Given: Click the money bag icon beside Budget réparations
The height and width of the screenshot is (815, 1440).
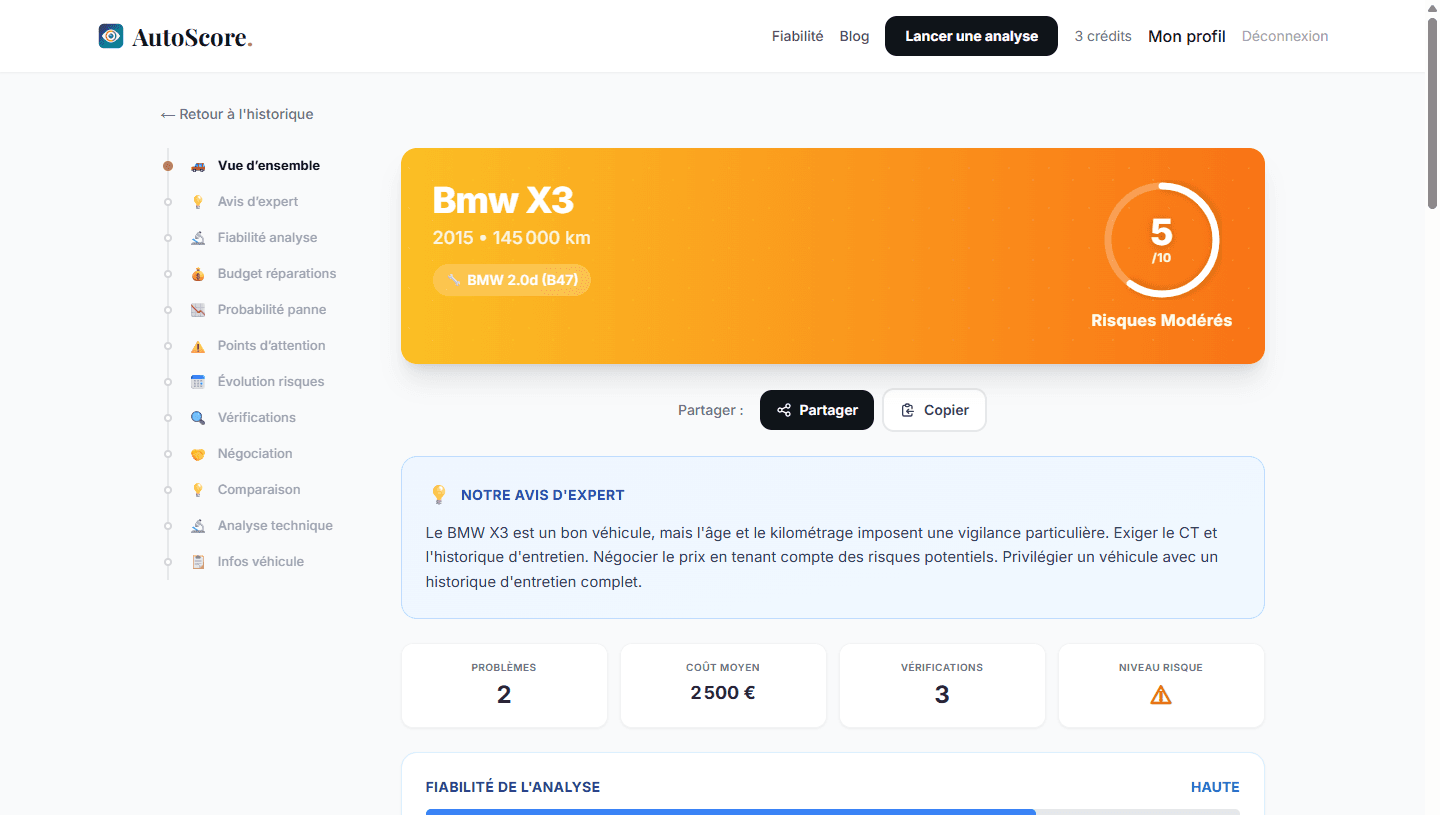Looking at the screenshot, I should coord(198,274).
